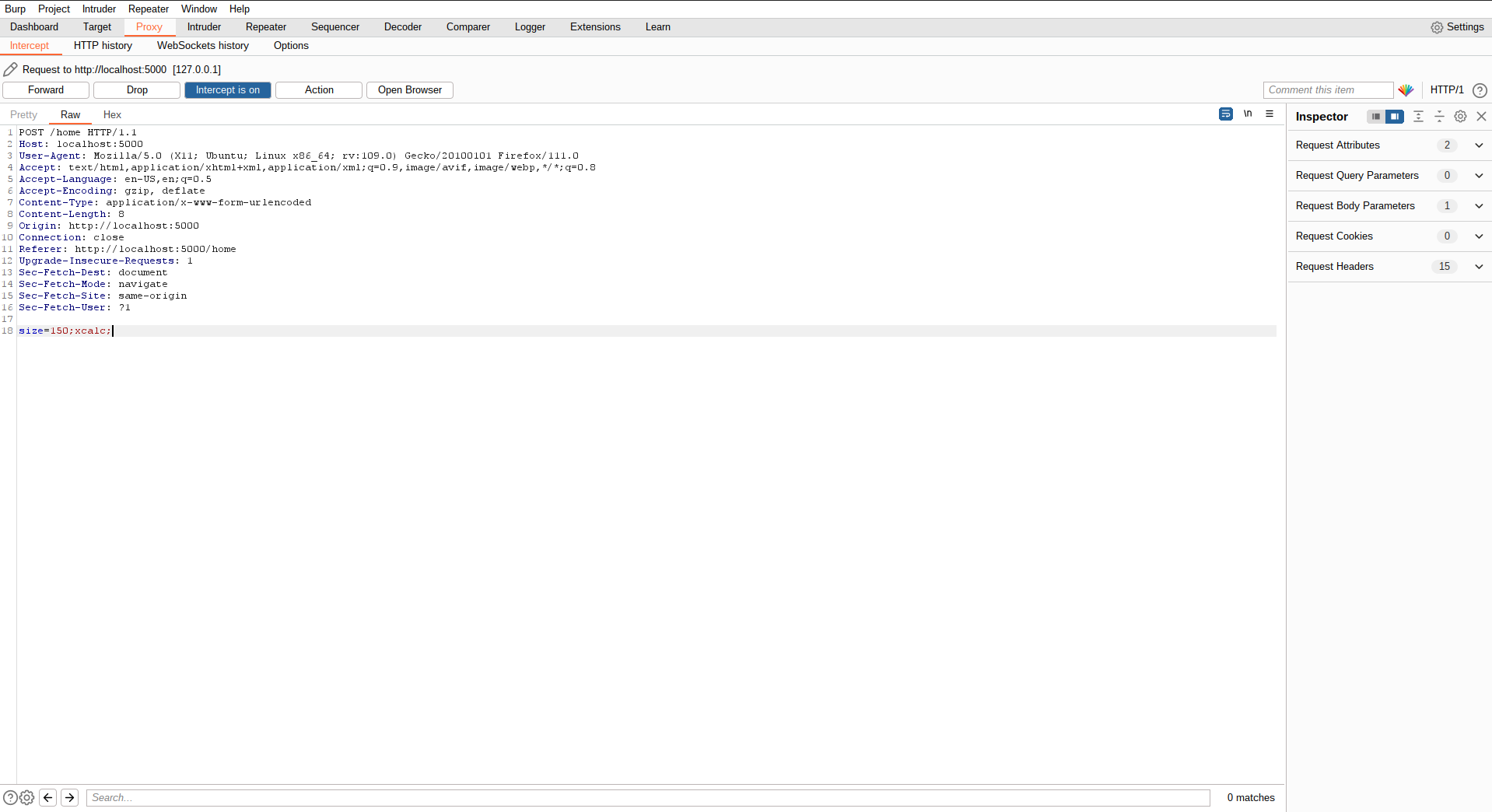Switch to the Raw view tab
The width and height of the screenshot is (1492, 812).
pos(71,115)
